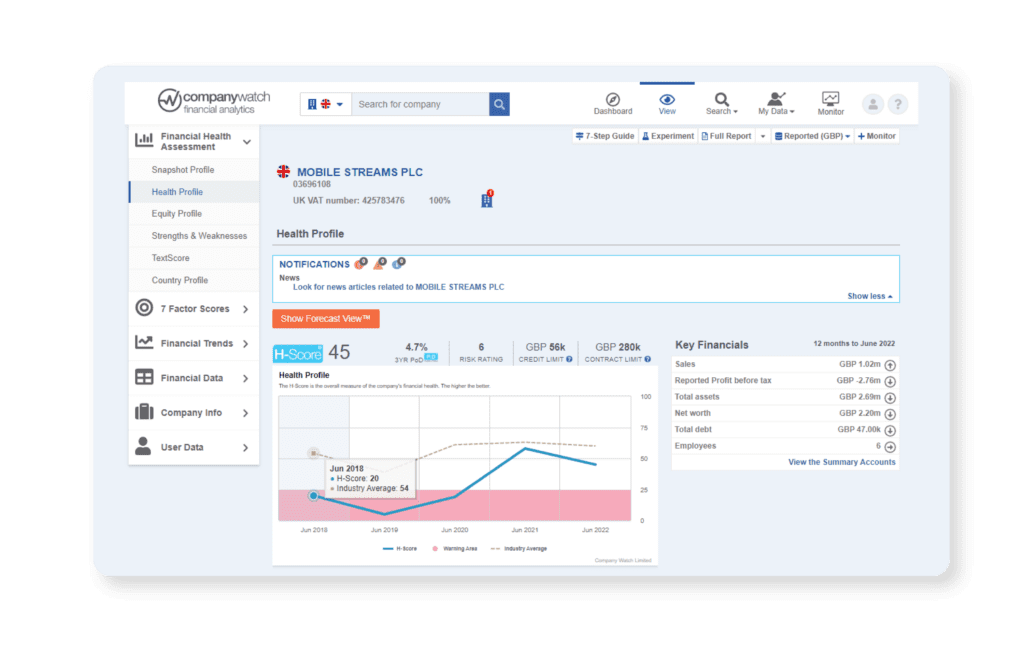Click the blue search submit button
The image size is (1024, 654).
pyautogui.click(x=499, y=104)
